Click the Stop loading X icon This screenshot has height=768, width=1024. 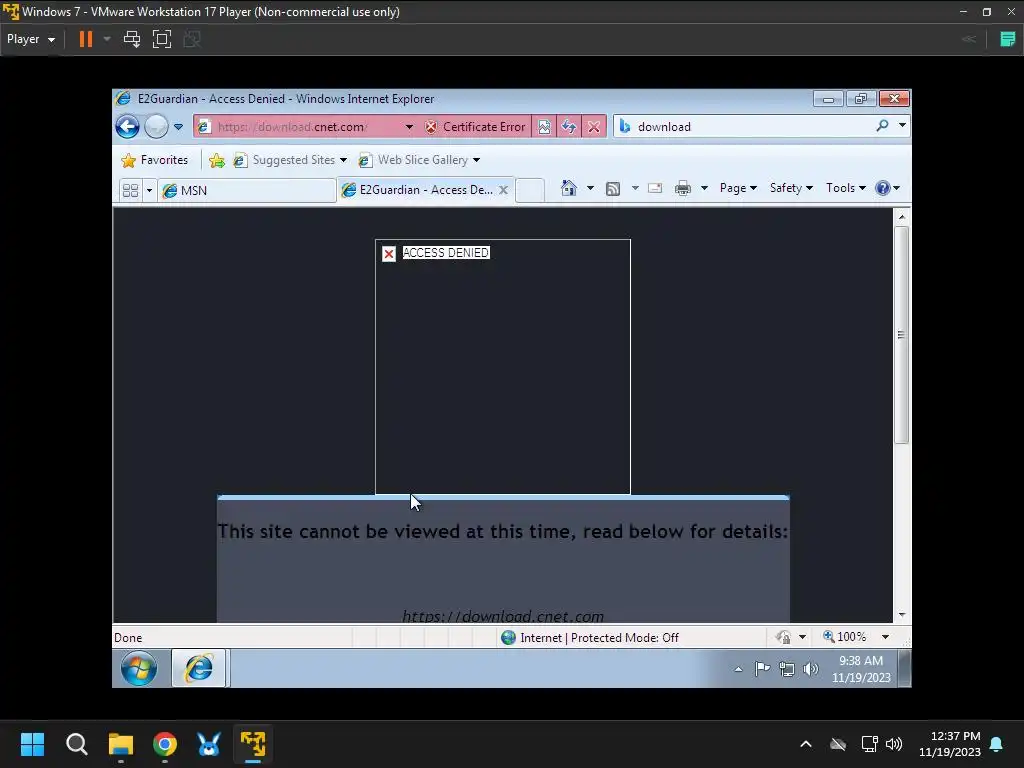[594, 127]
